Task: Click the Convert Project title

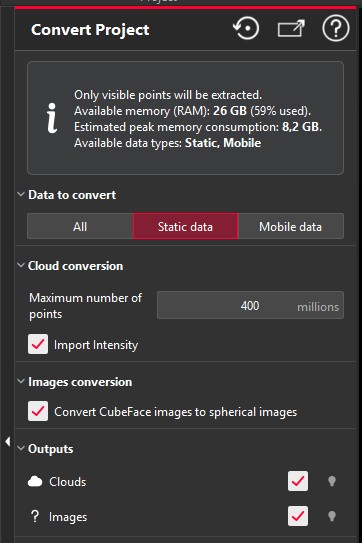Action: coord(90,30)
